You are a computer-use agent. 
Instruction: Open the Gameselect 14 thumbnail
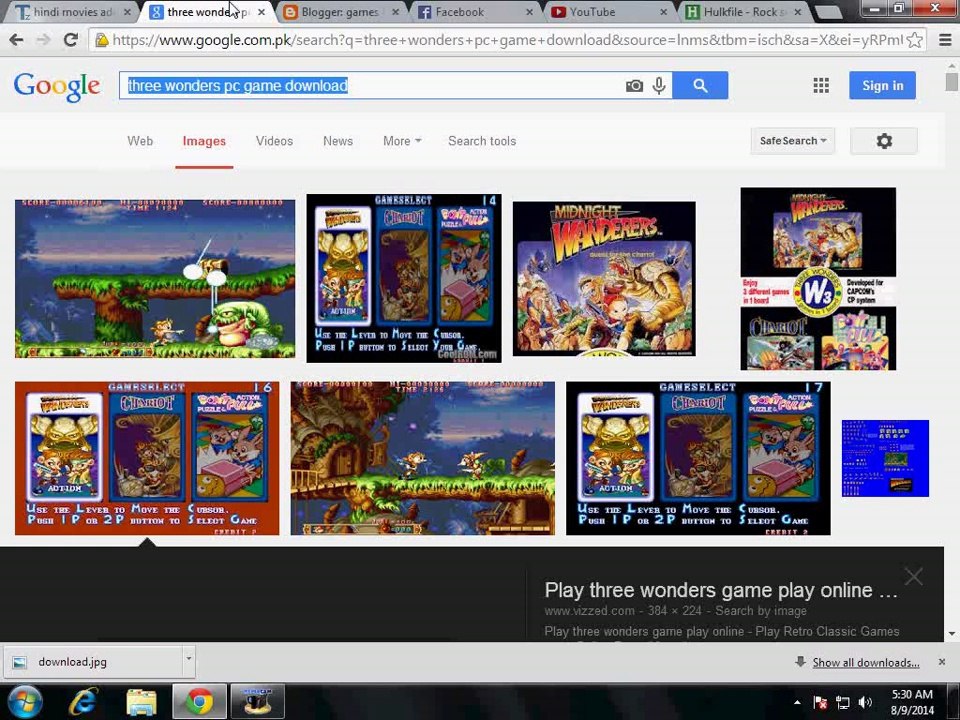tap(403, 279)
